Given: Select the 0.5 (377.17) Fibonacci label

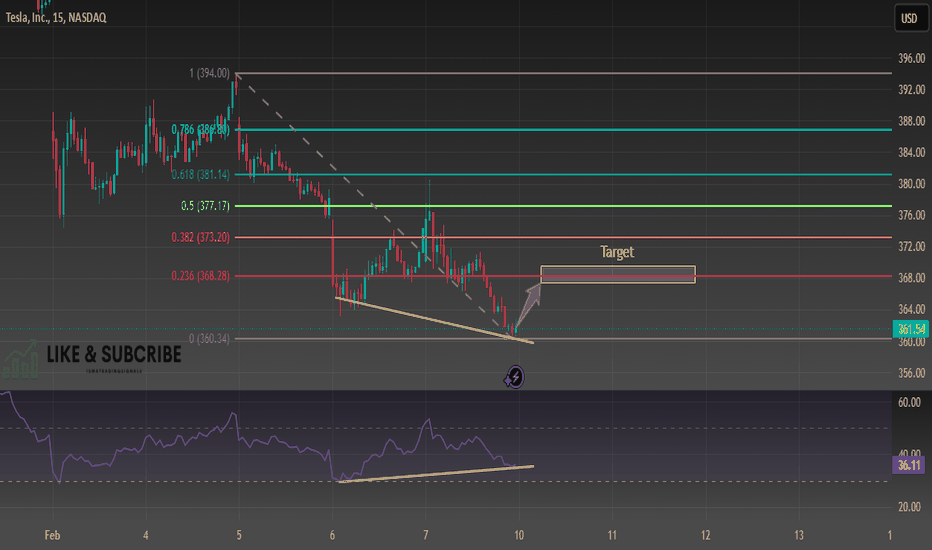Looking at the screenshot, I should click(205, 206).
